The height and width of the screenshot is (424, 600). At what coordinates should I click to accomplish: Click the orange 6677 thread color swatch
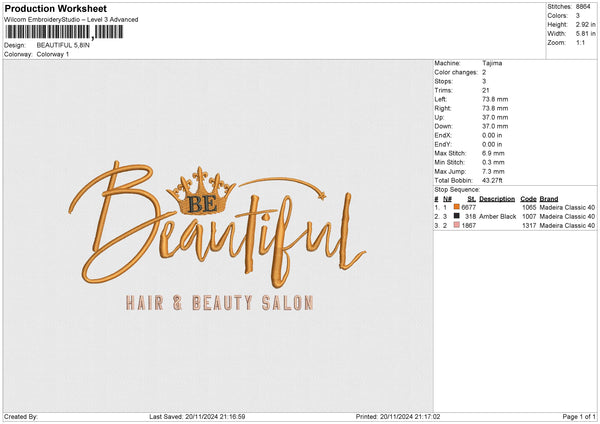[457, 207]
